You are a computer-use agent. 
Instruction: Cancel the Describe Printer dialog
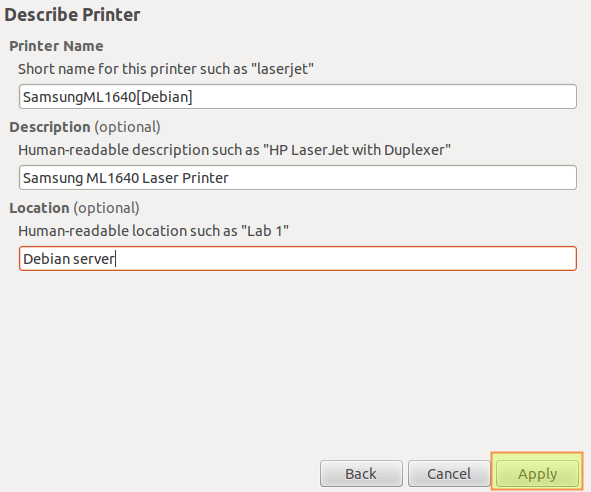(449, 474)
